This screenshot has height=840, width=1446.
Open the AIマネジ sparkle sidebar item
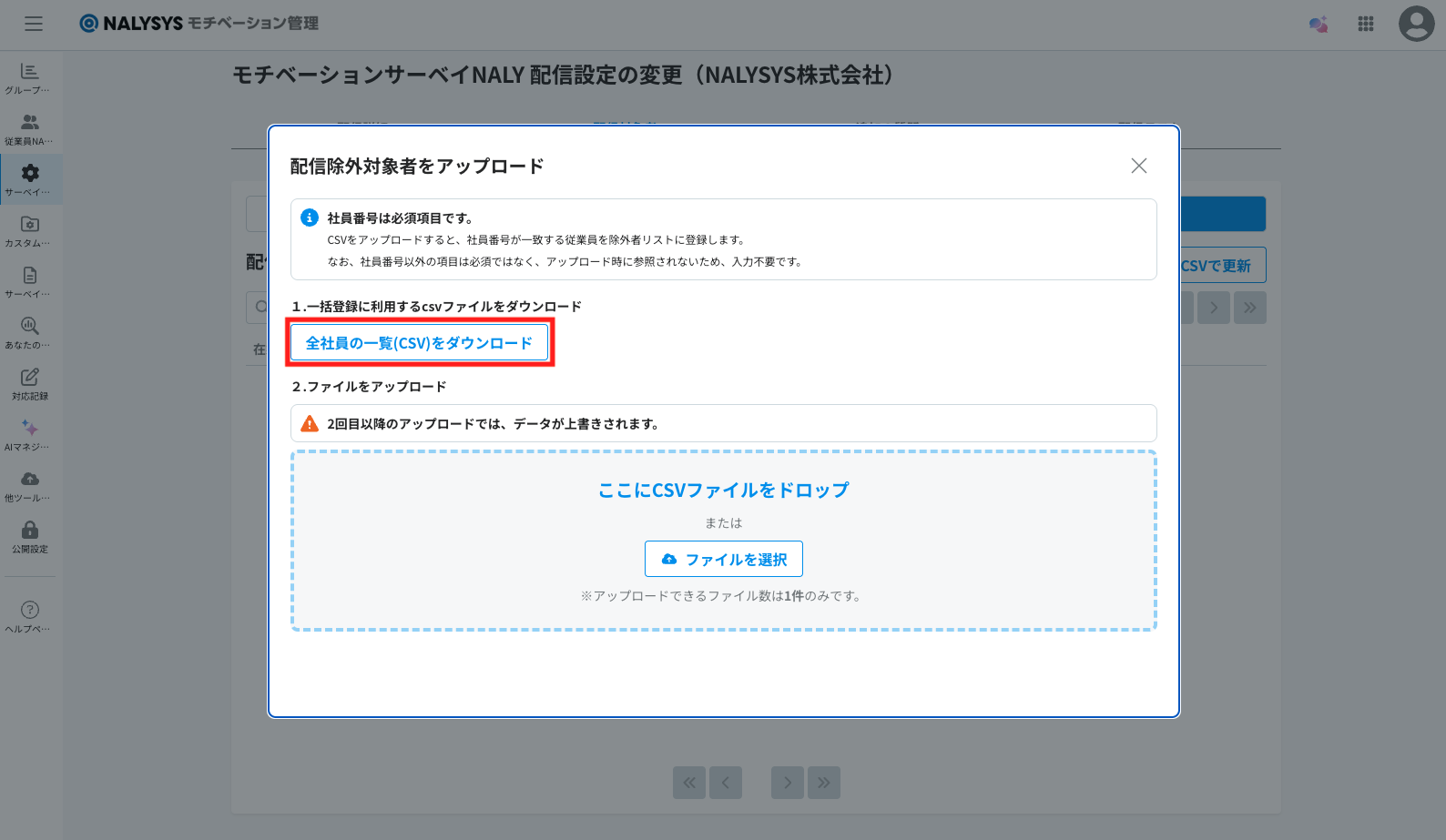click(x=30, y=435)
